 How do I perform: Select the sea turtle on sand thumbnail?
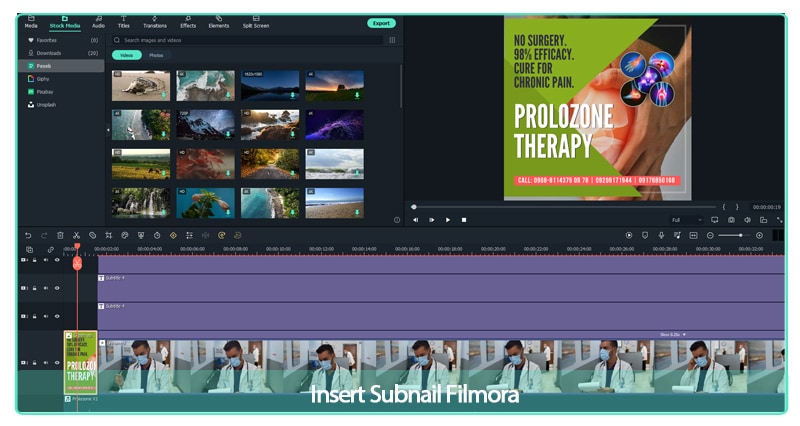(141, 85)
